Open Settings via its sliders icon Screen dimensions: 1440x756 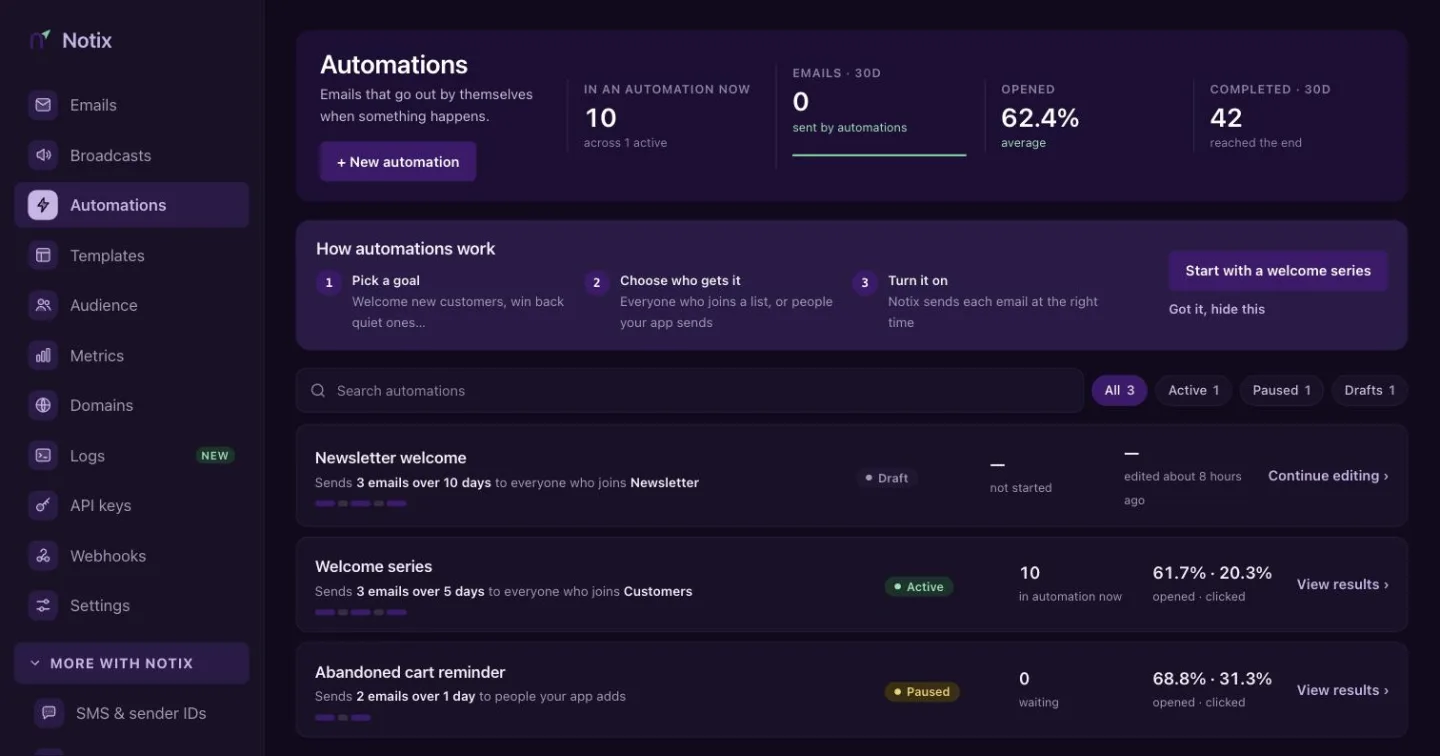[x=43, y=605]
